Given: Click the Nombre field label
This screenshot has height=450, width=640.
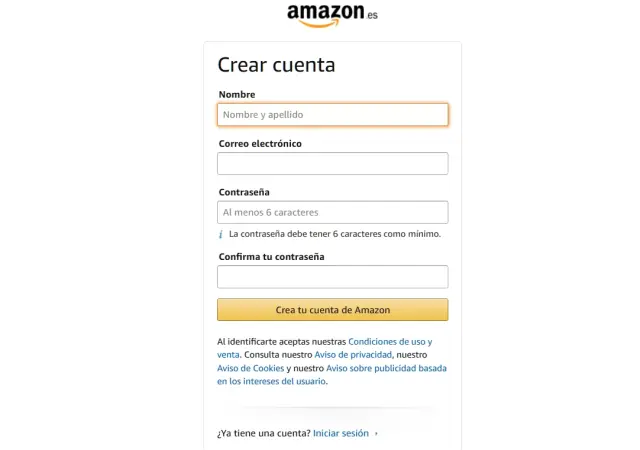Looking at the screenshot, I should (237, 95).
